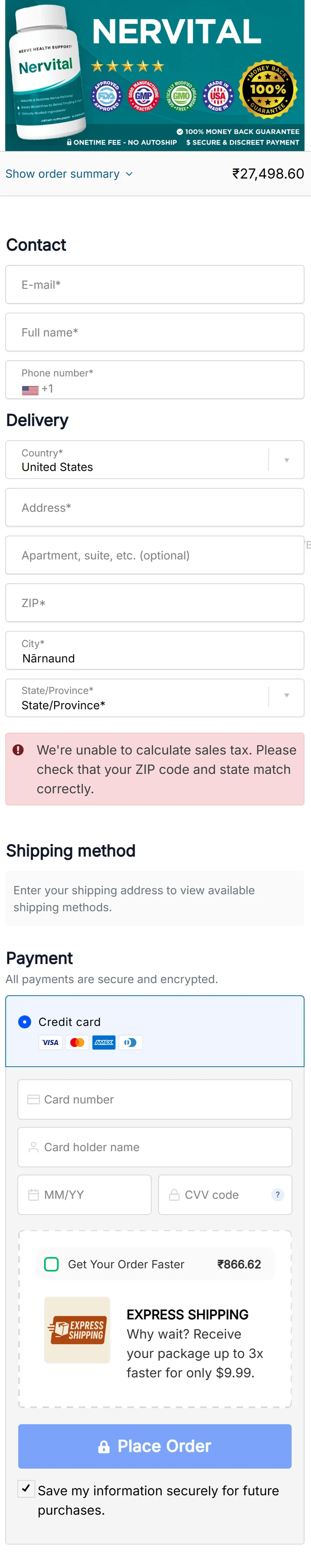Click the person icon in Card holder field
Screen dimensions: 311x1568
(x=34, y=1147)
